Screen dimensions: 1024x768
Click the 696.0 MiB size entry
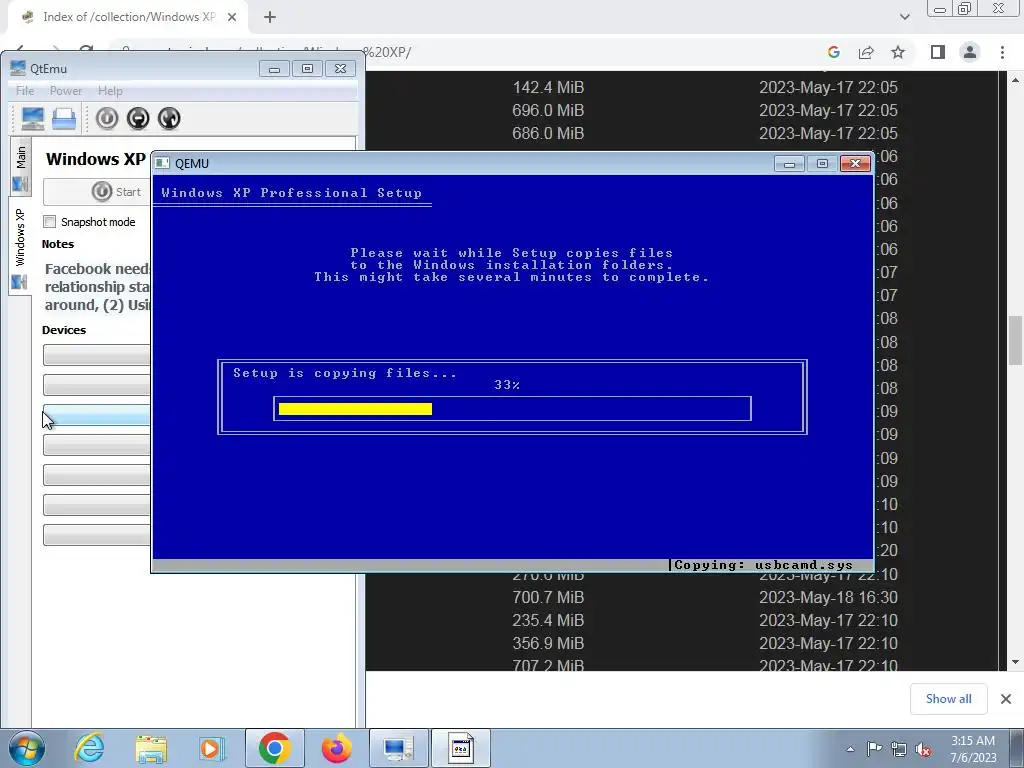pyautogui.click(x=548, y=110)
